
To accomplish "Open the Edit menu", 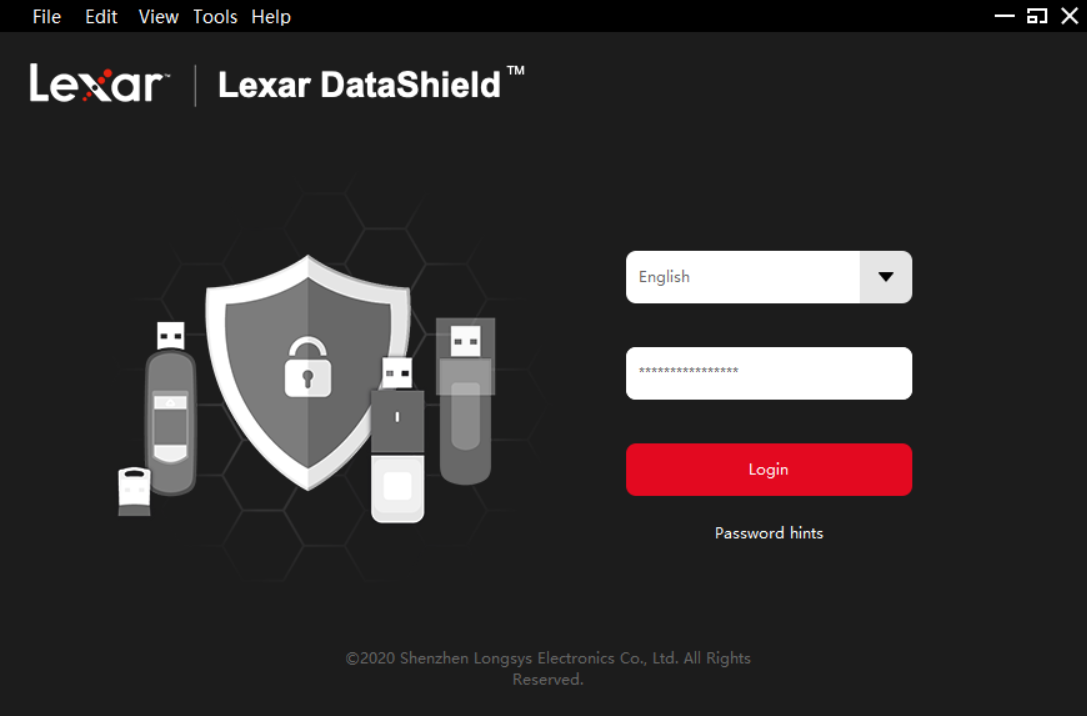I will tap(101, 17).
